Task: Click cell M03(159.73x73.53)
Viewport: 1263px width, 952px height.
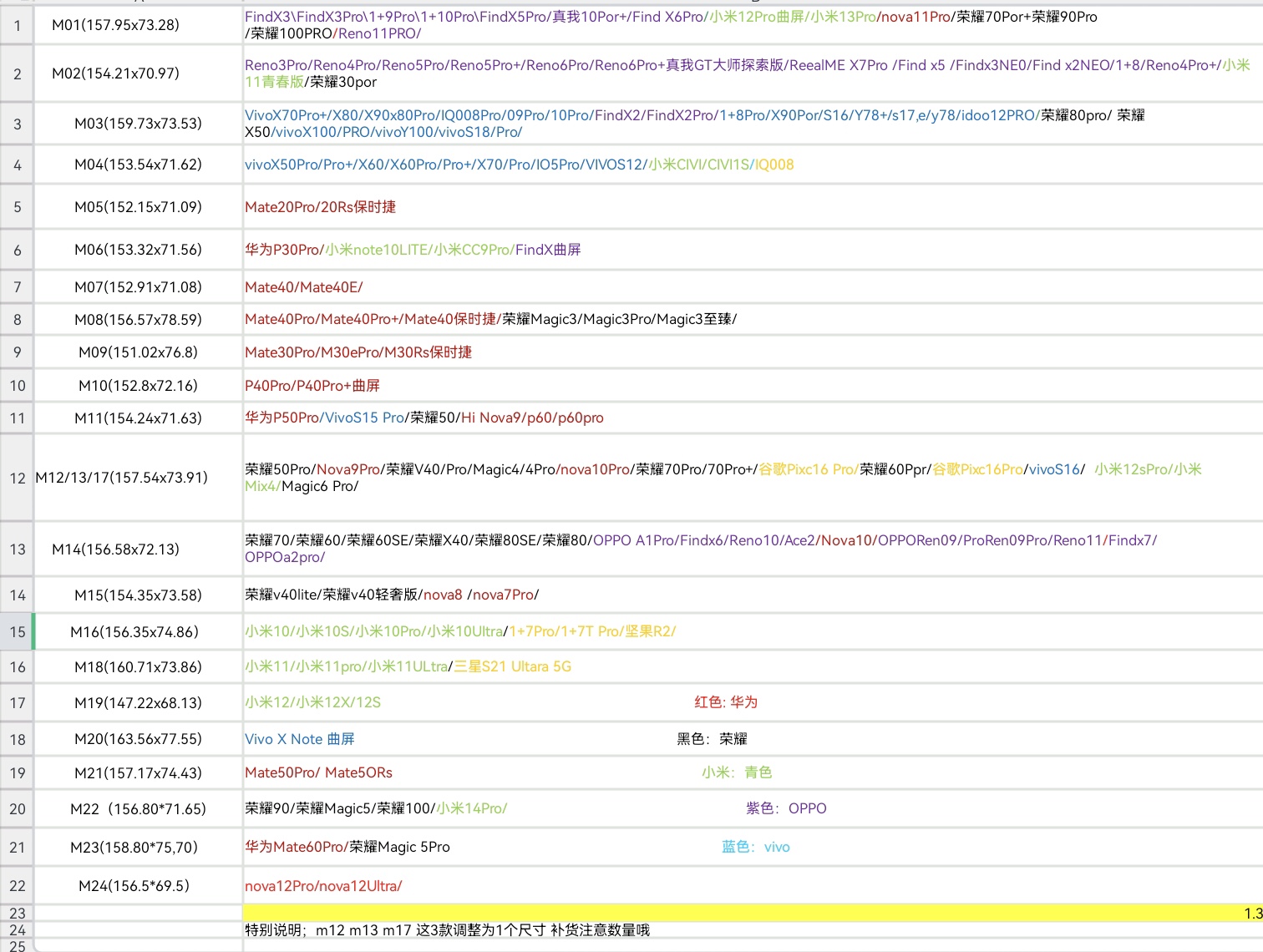Action: pos(138,124)
